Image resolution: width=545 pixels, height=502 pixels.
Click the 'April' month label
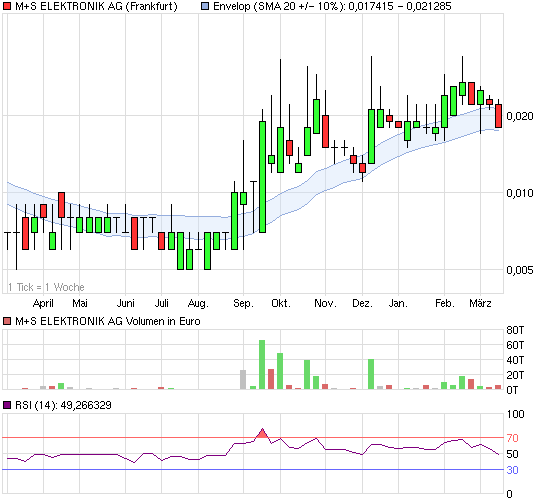[x=43, y=303]
